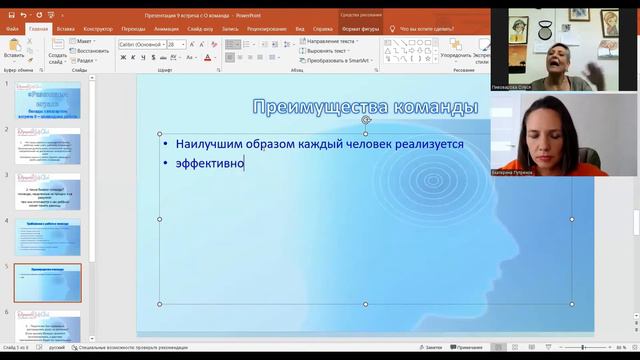
Task: Open the Раздел section dropdown
Action: [x=84, y=60]
